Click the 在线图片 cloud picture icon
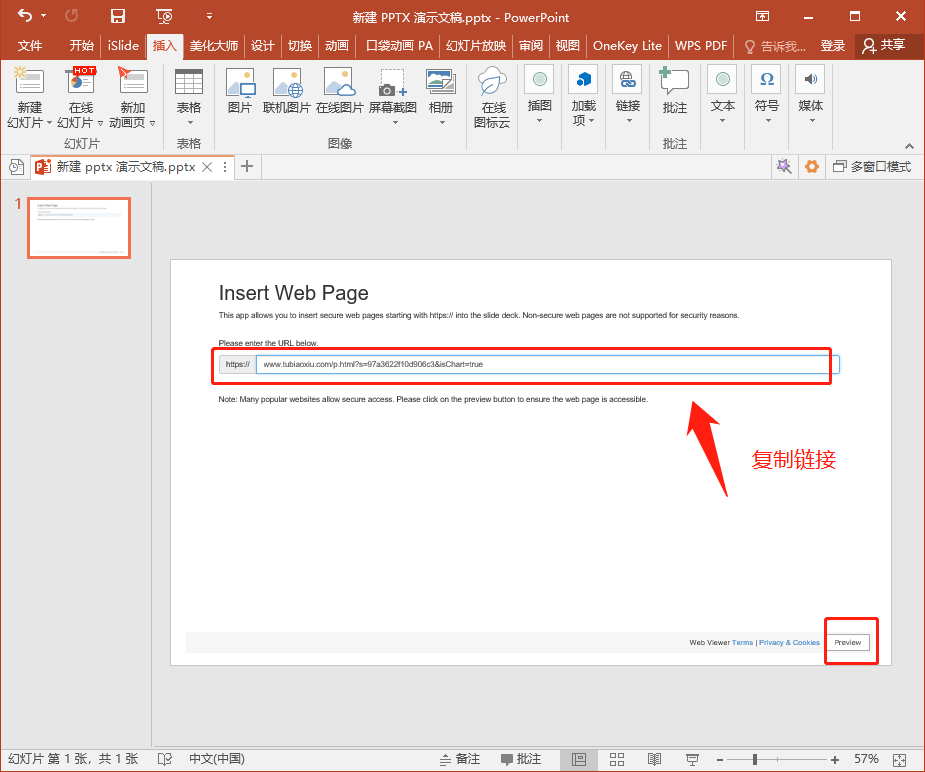Viewport: 925px width, 772px height. pyautogui.click(x=340, y=83)
